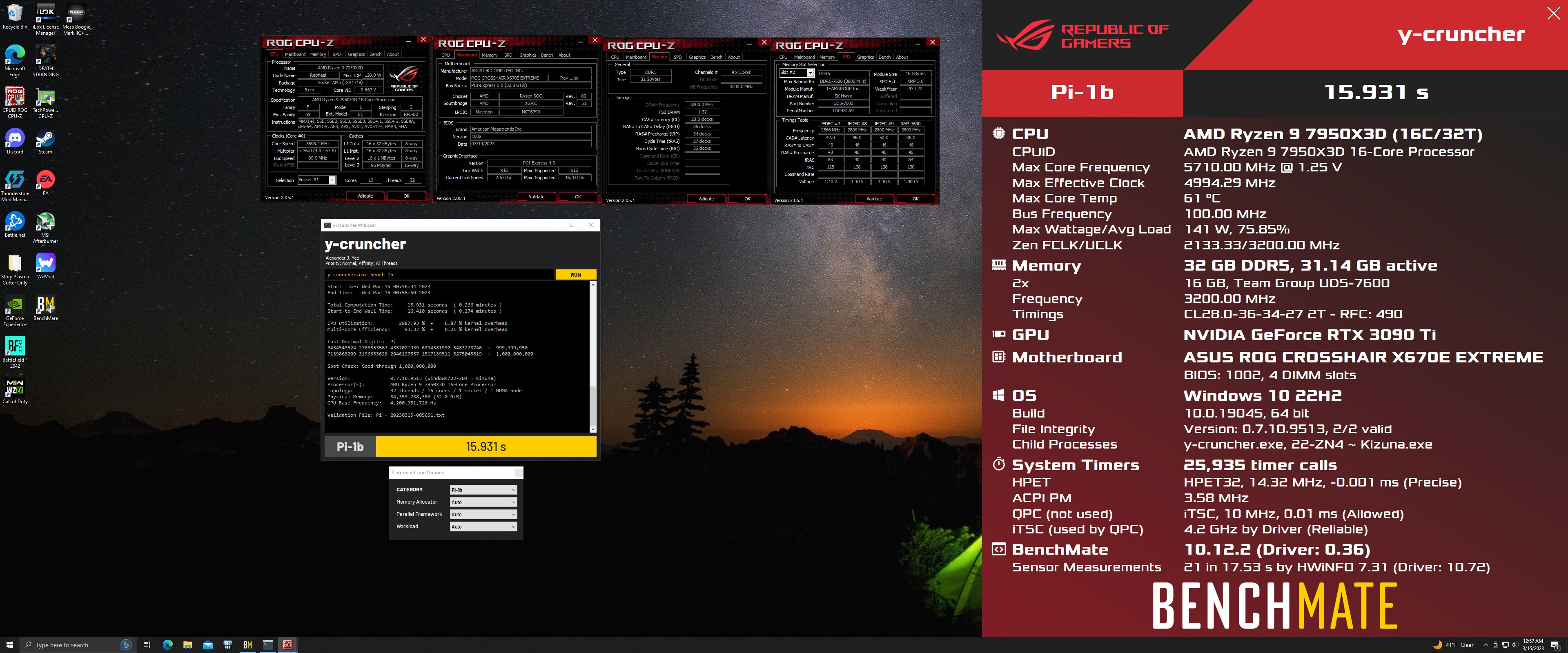Open the notification center icon
The image size is (1568, 653).
click(1555, 645)
